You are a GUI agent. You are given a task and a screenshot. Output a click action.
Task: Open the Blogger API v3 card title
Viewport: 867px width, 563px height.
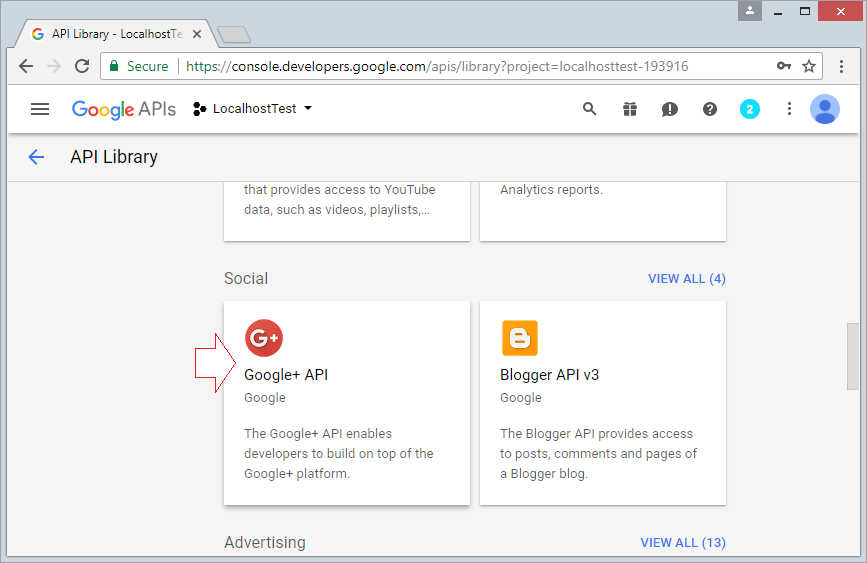tap(550, 375)
